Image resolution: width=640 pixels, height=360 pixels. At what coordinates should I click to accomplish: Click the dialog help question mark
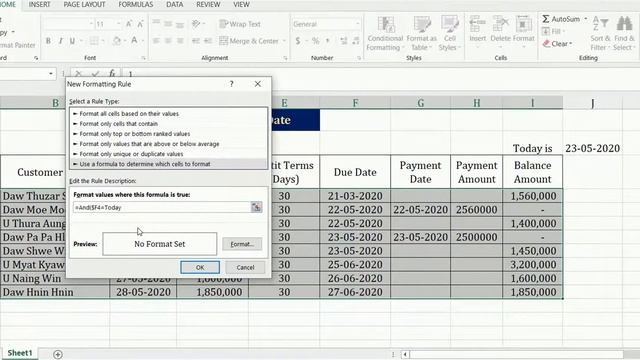231,84
